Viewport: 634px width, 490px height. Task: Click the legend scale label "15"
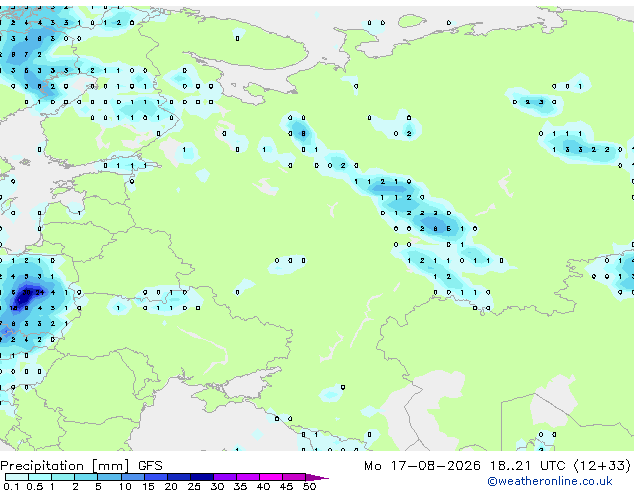(149, 486)
